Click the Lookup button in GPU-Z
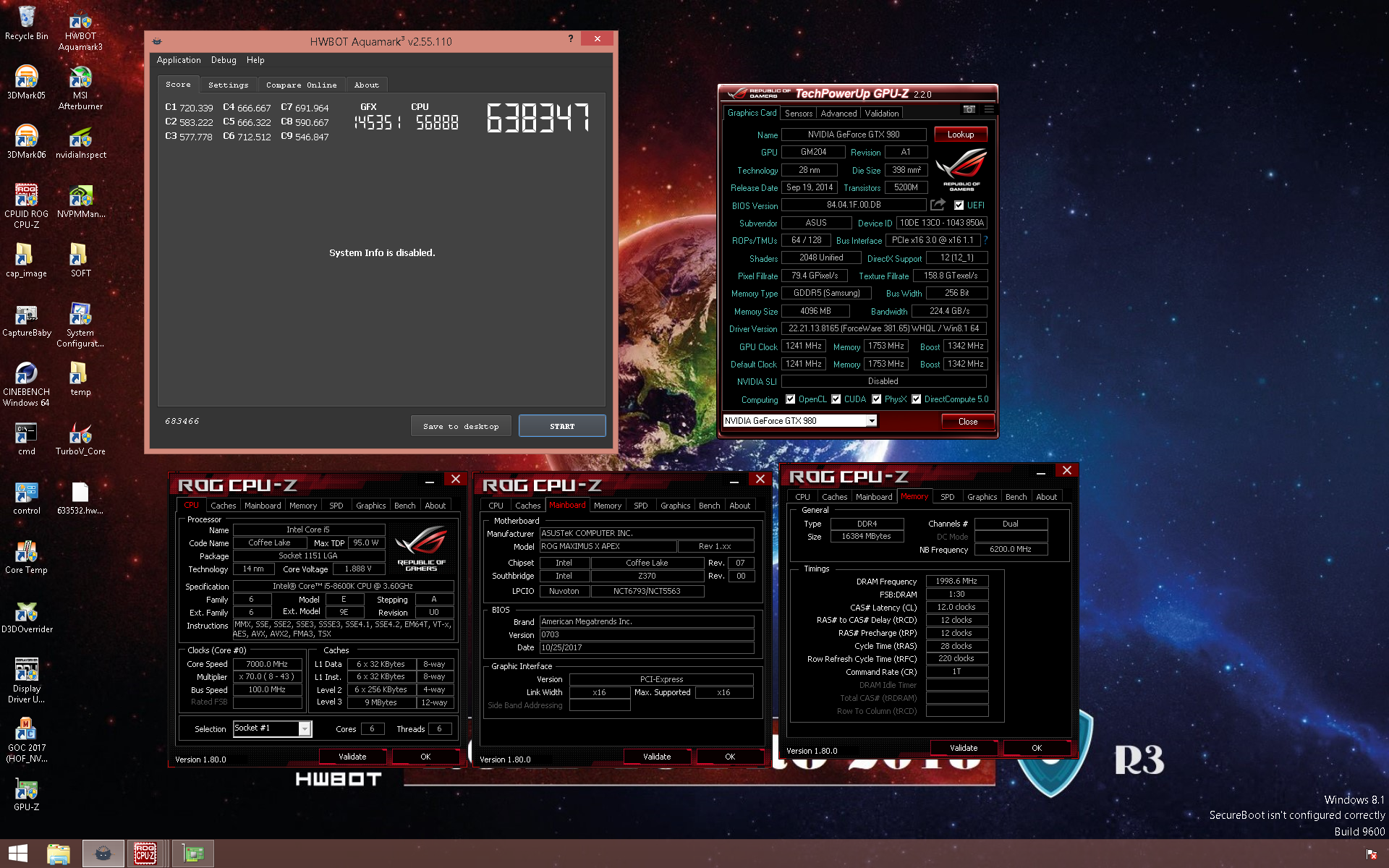Image resolution: width=1389 pixels, height=868 pixels. coord(961,135)
